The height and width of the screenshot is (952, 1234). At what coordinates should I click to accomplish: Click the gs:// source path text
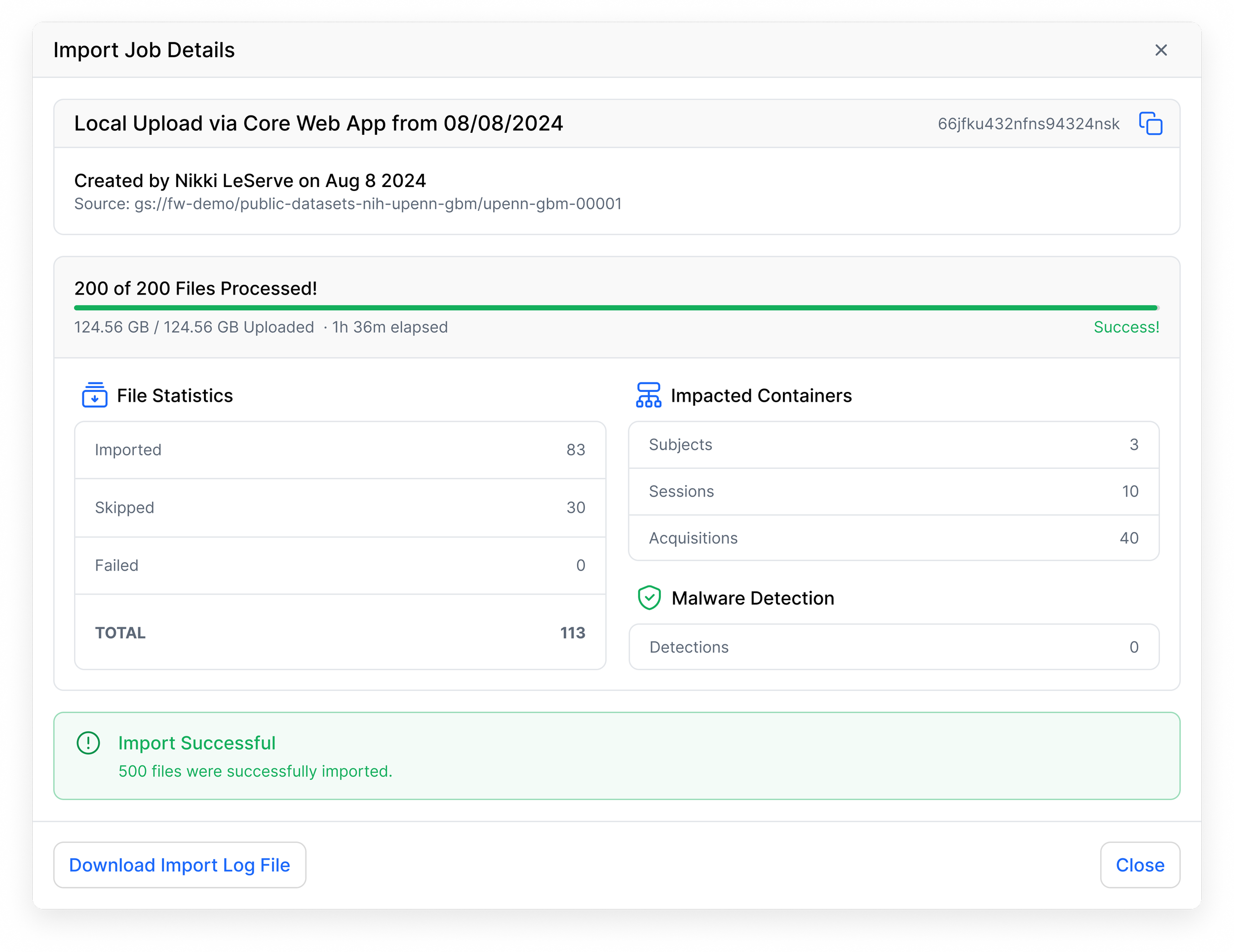coord(378,204)
